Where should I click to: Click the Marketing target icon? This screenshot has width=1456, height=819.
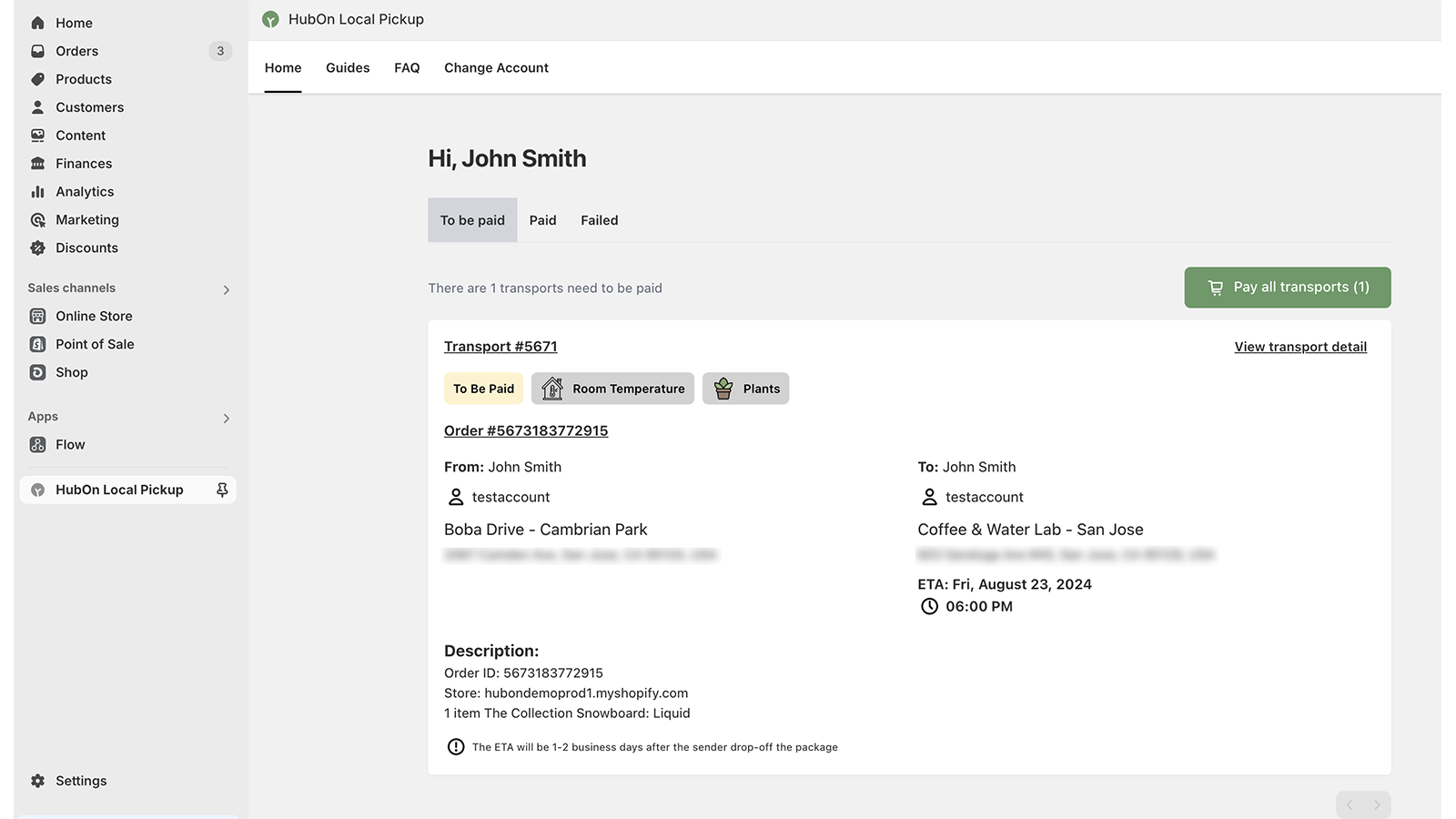point(37,220)
